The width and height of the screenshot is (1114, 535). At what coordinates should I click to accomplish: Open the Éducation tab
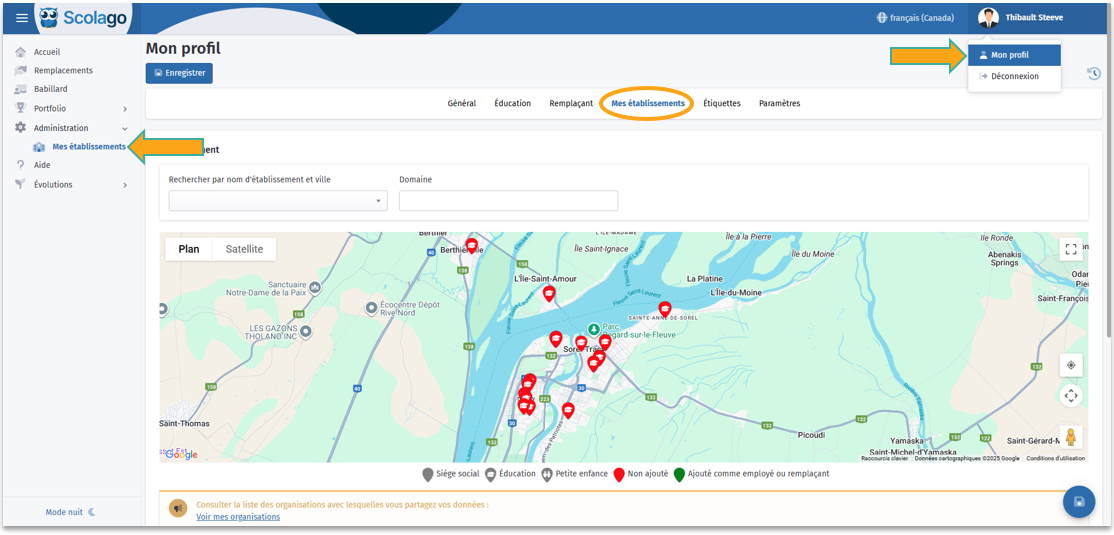coord(512,104)
